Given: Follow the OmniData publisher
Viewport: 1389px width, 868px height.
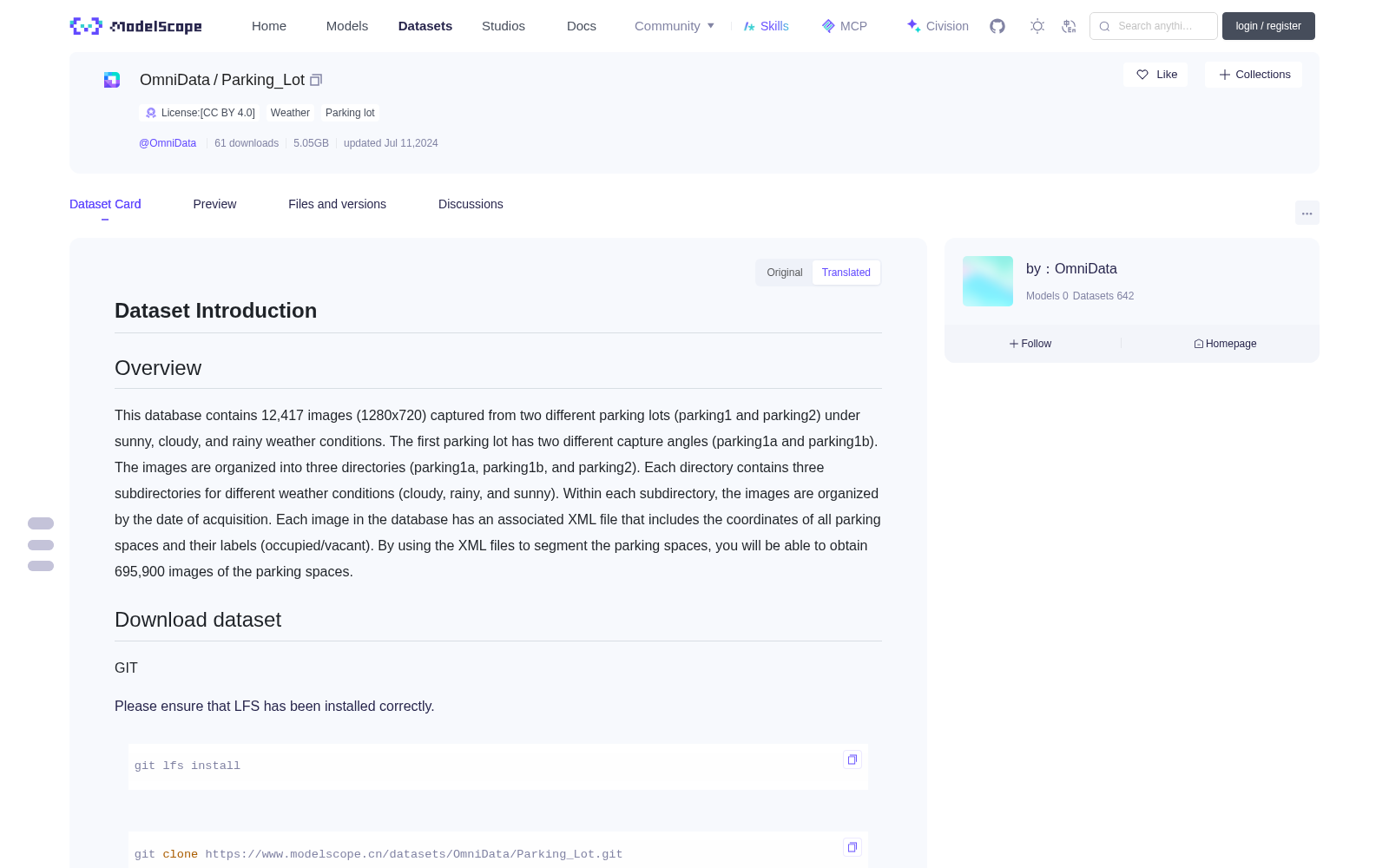Looking at the screenshot, I should [x=1030, y=344].
